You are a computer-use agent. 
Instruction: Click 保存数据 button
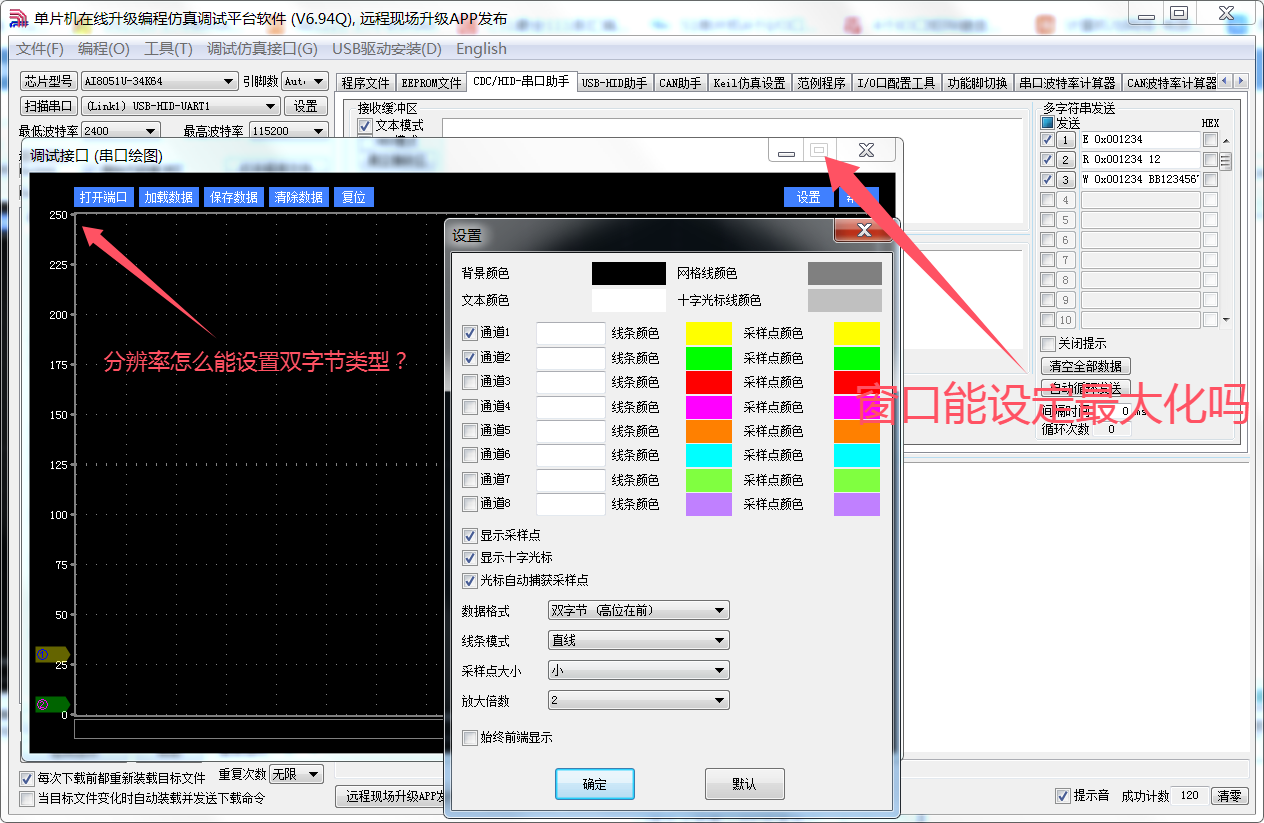234,197
